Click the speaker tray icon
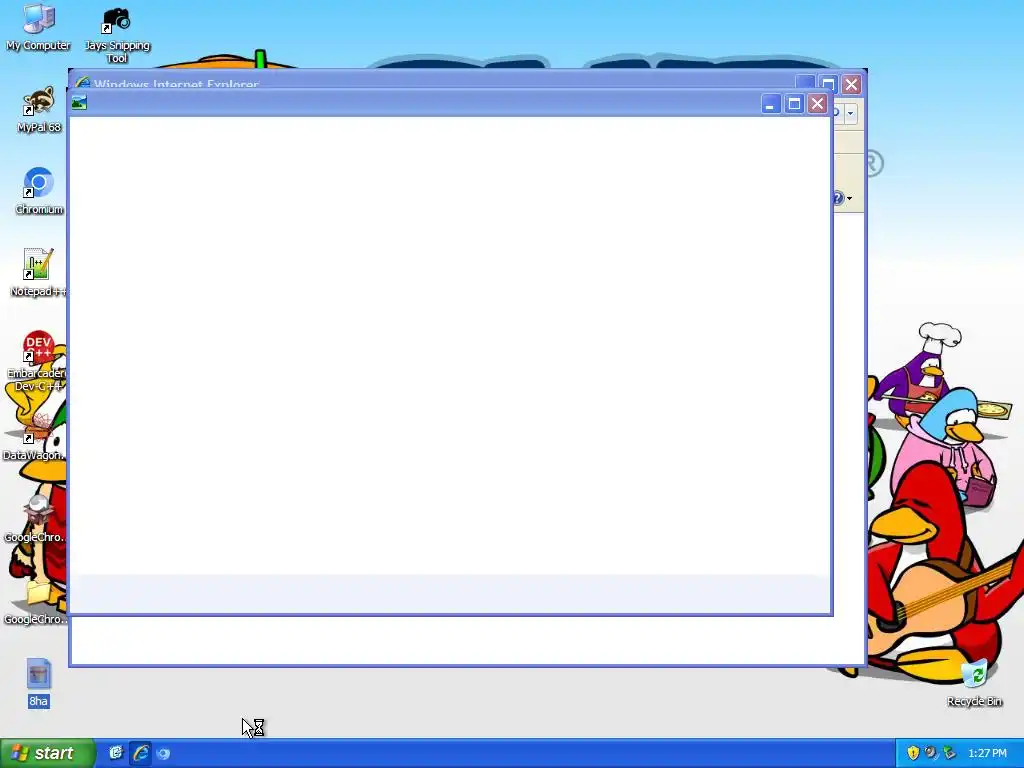The image size is (1024, 768). click(931, 753)
